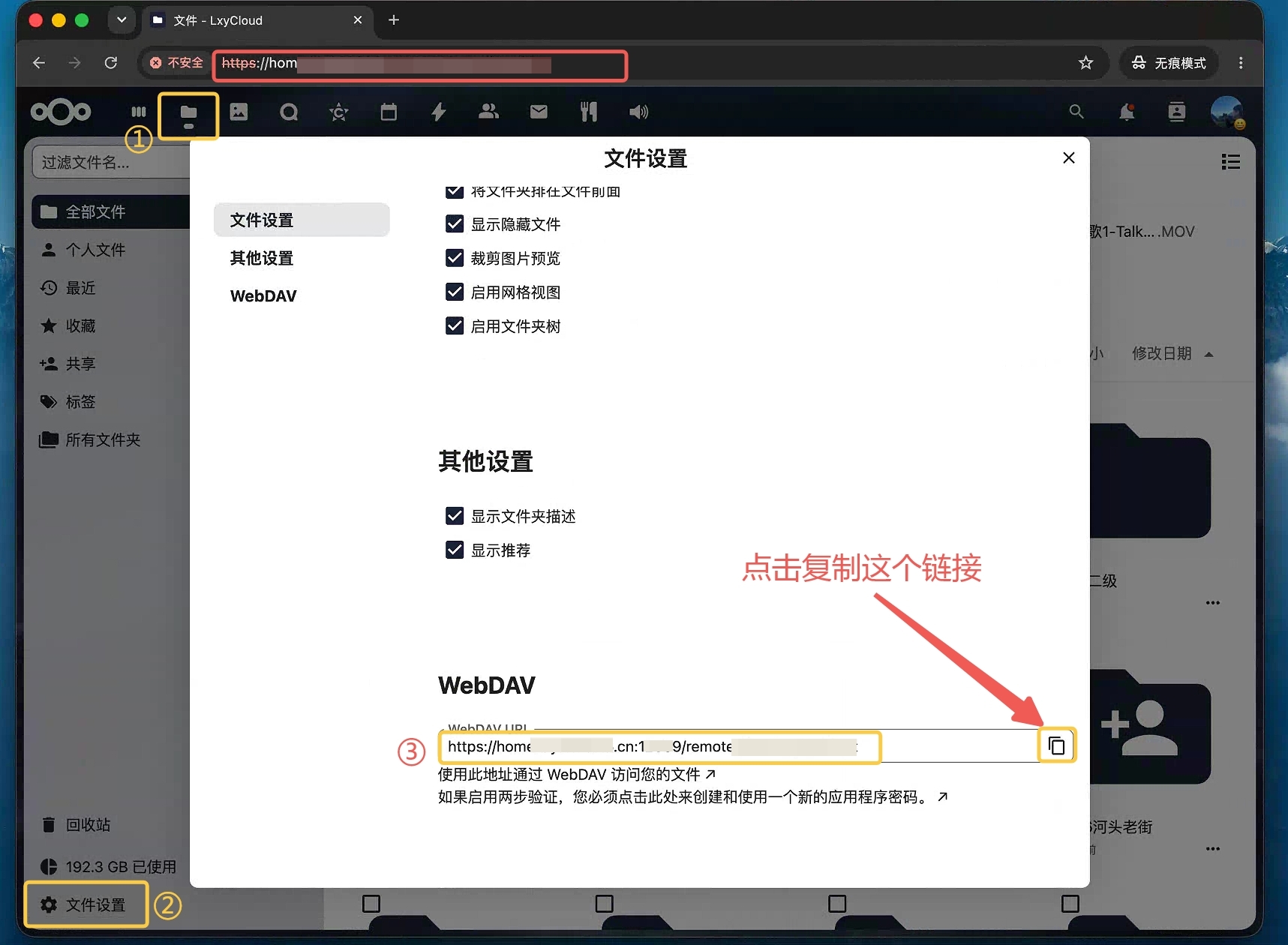Image resolution: width=1288 pixels, height=945 pixels.
Task: Toggle the 启用文件夹树 checkbox
Action: pos(455,325)
